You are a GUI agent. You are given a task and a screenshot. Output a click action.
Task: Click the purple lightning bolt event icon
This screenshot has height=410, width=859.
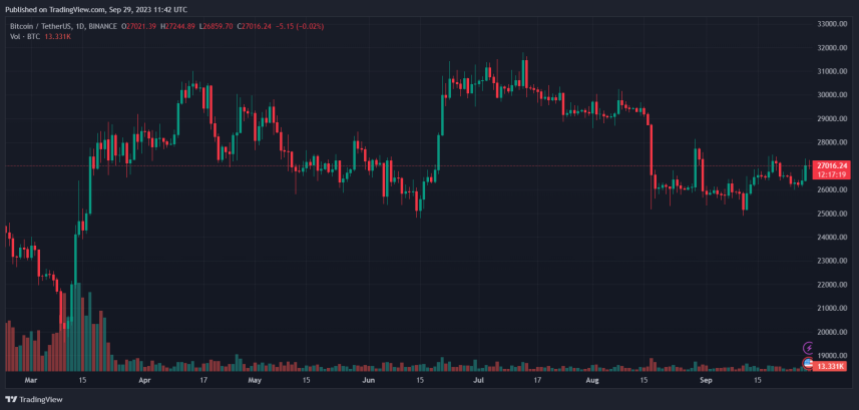[808, 348]
